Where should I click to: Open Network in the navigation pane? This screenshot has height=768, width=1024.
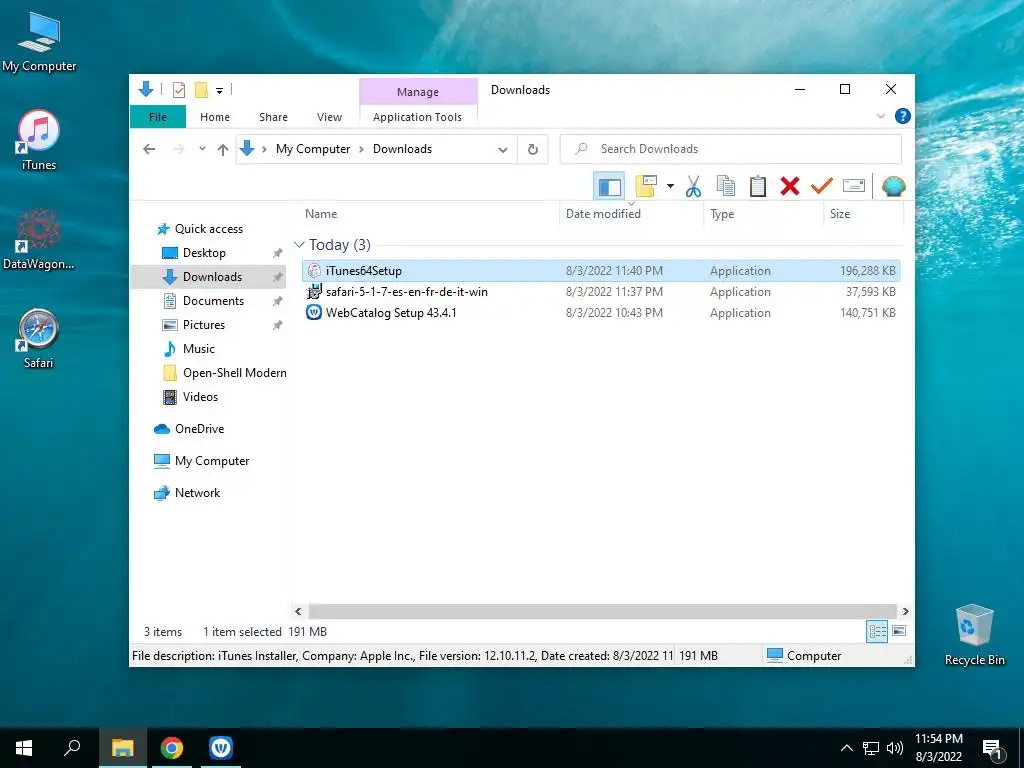pos(187,493)
